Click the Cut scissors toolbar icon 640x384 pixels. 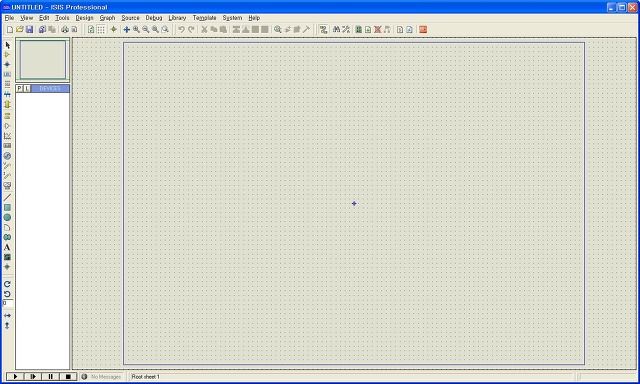pos(204,29)
